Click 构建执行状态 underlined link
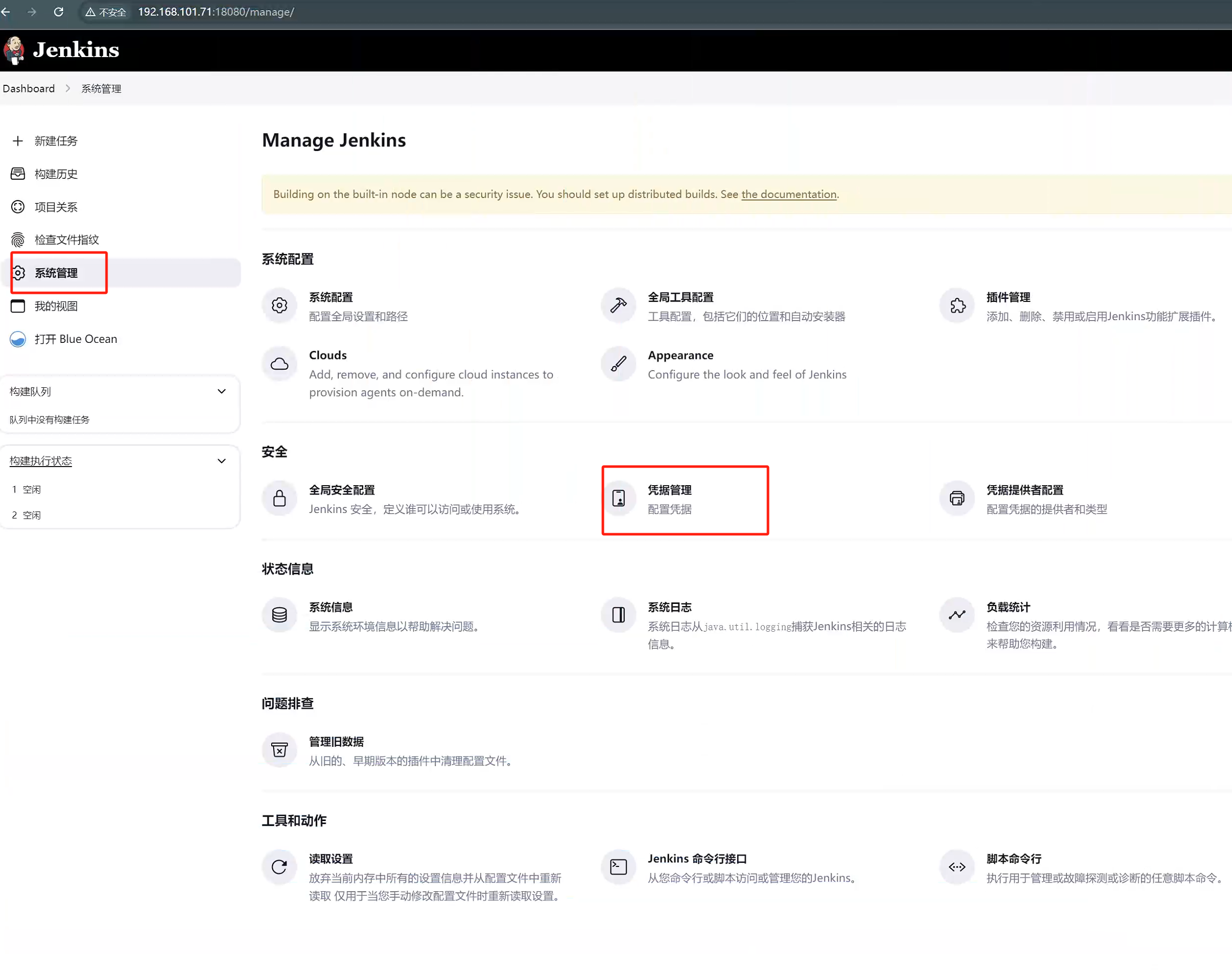 pyautogui.click(x=40, y=461)
